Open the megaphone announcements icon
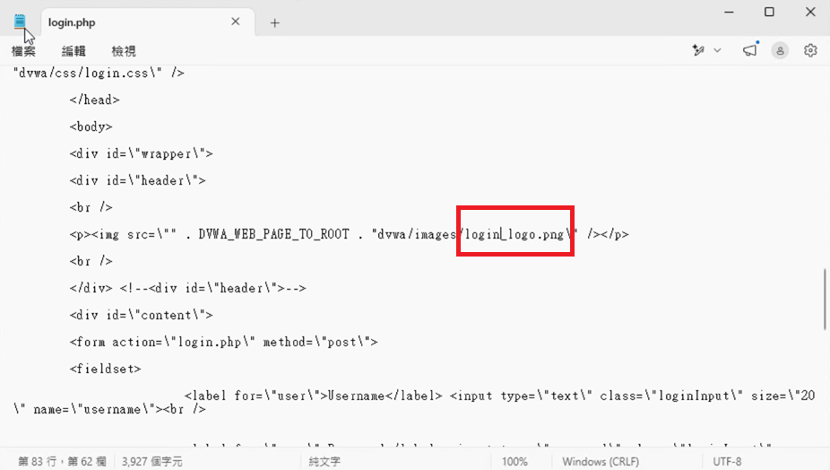The width and height of the screenshot is (830, 470). pos(750,50)
